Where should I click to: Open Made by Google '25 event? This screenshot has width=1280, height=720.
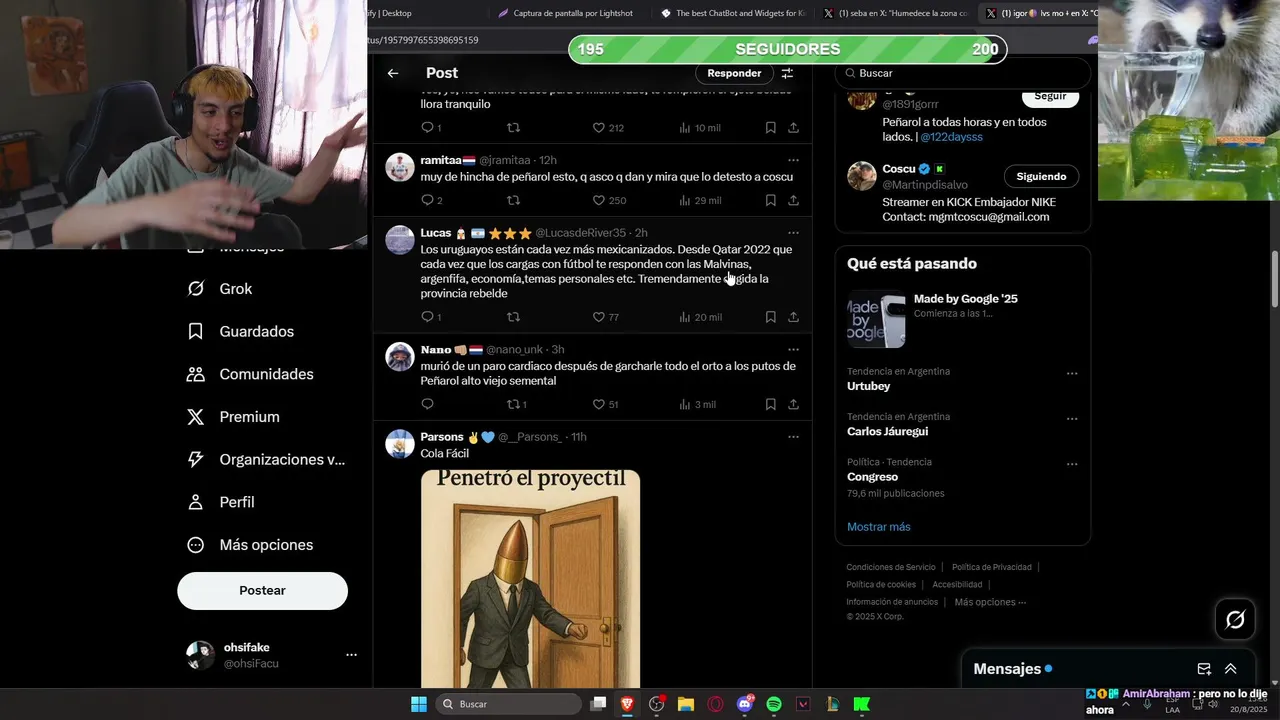[962, 317]
